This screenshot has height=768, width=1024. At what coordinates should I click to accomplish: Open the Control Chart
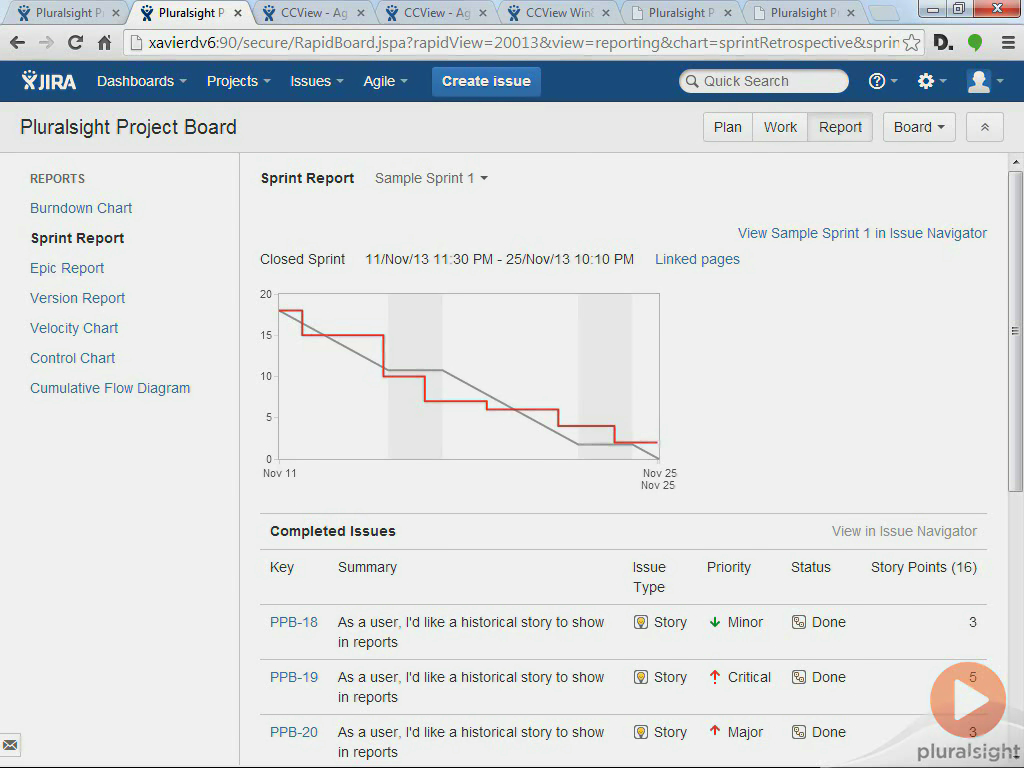[x=72, y=359]
